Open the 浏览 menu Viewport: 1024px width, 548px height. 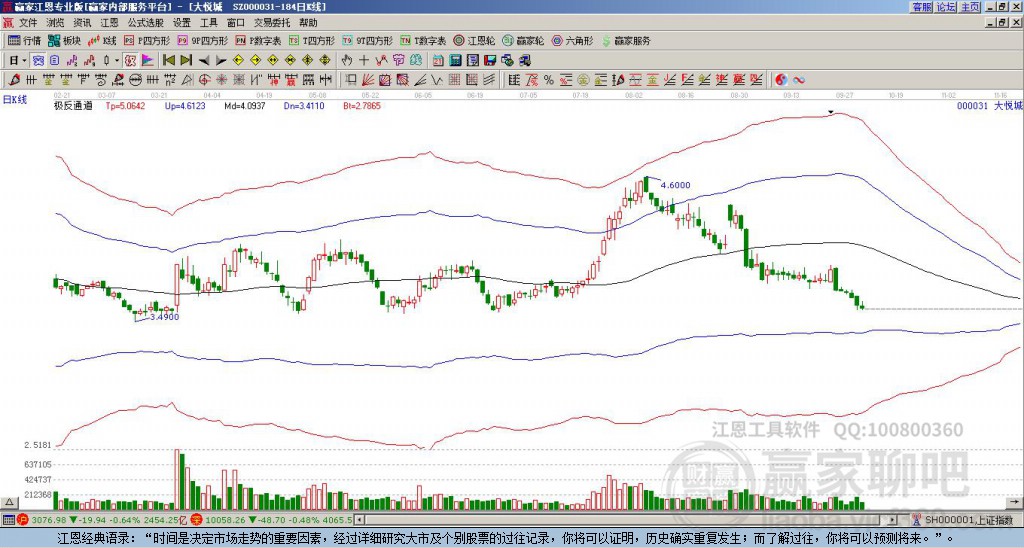tap(56, 23)
